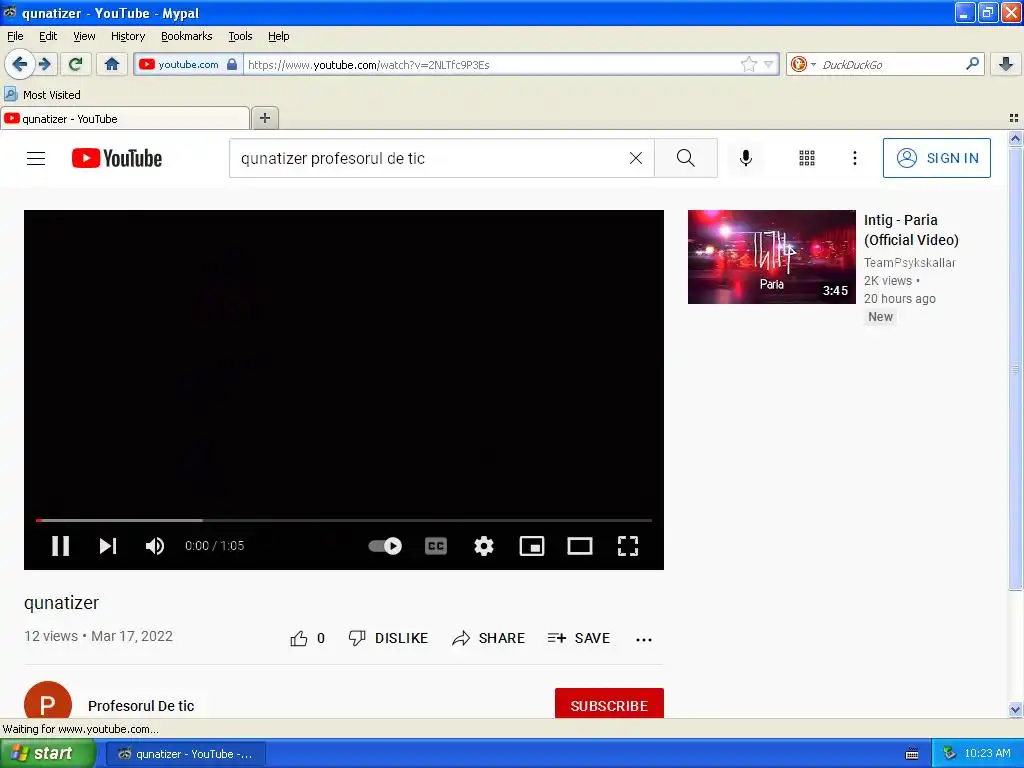Open the YouTube hamburger guide menu
Viewport: 1024px width, 768px height.
point(36,158)
